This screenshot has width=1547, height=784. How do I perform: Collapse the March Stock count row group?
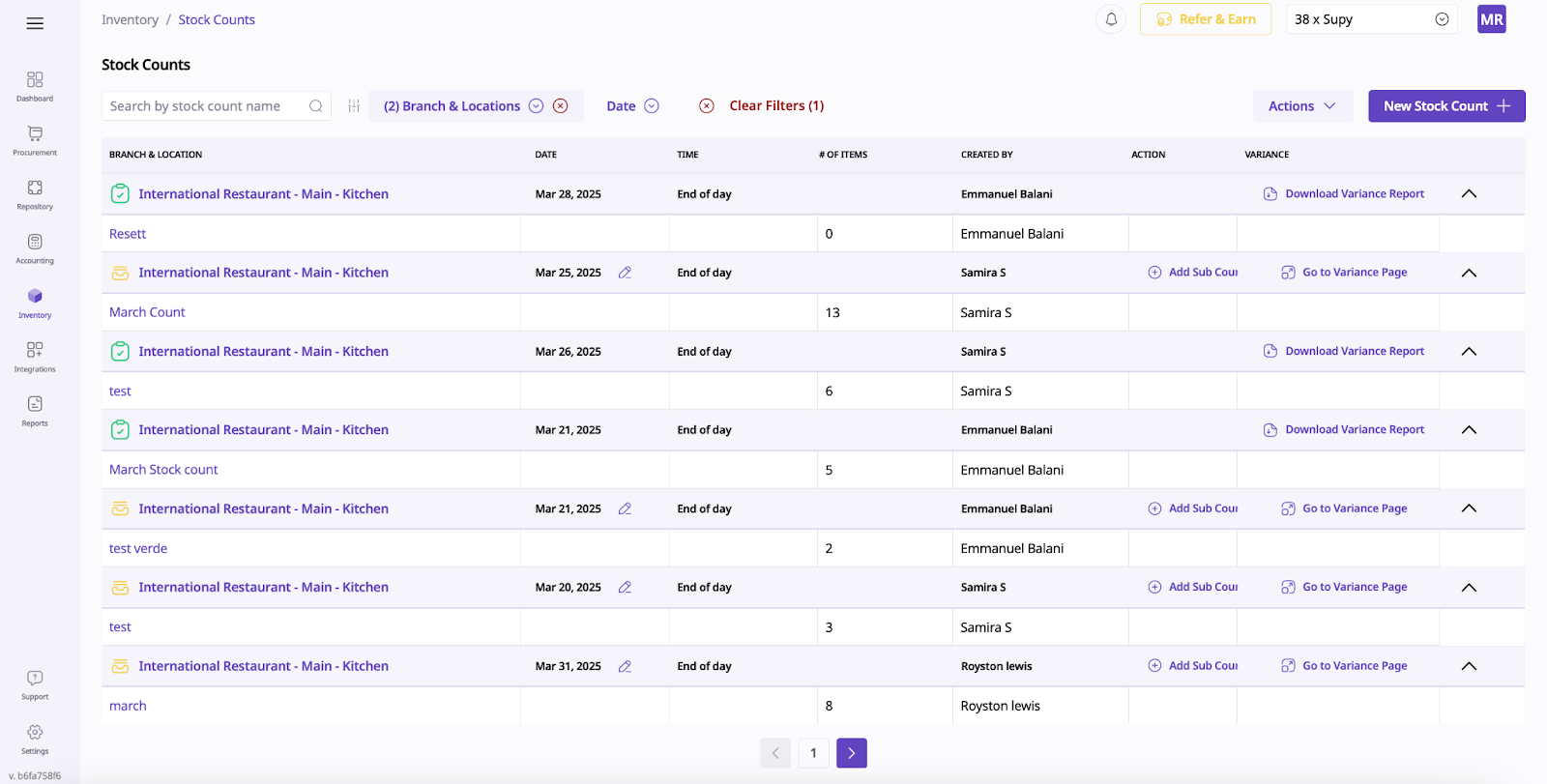pyautogui.click(x=1469, y=430)
